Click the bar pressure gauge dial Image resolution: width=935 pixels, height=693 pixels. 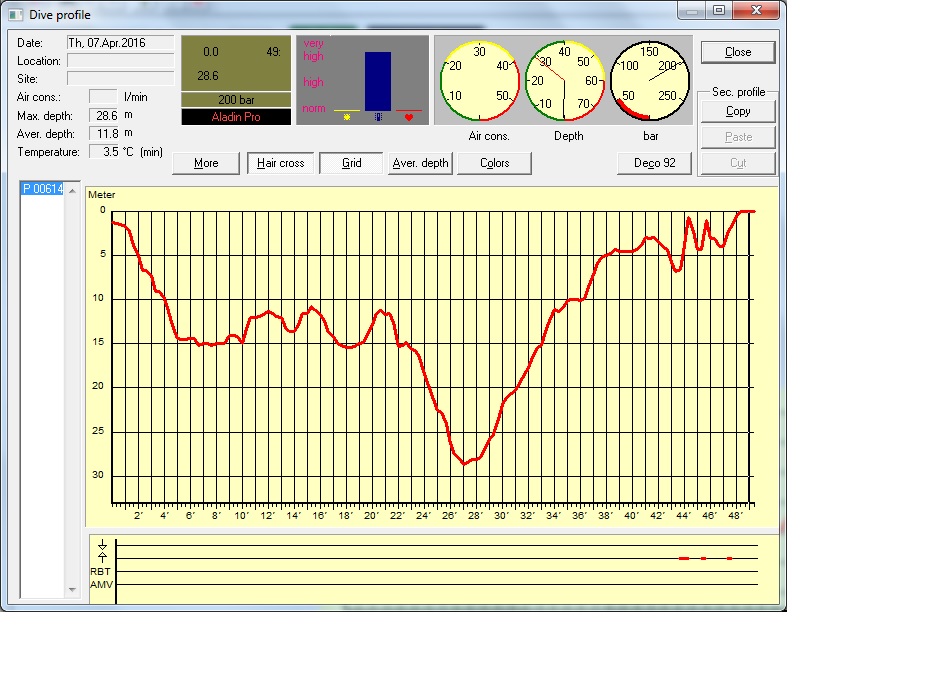point(650,81)
